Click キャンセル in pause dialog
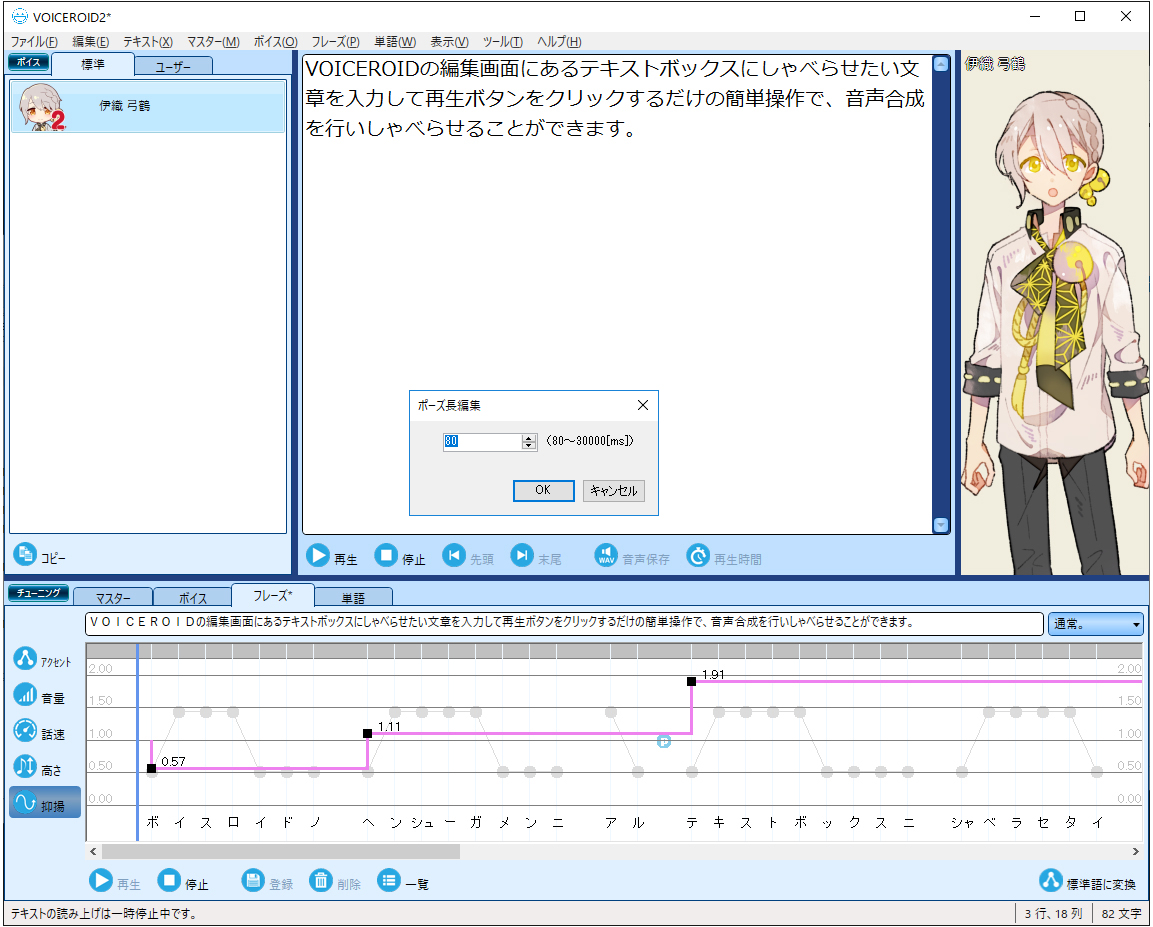Screen dimensions: 1153x927 pos(614,490)
